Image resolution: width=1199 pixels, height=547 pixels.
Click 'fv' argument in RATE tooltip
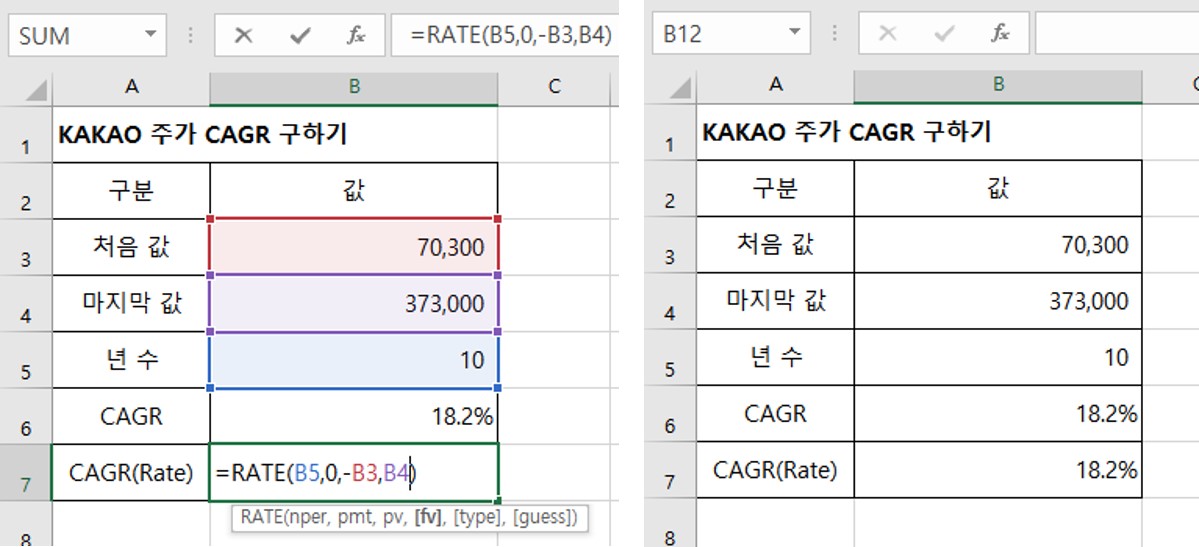point(428,517)
